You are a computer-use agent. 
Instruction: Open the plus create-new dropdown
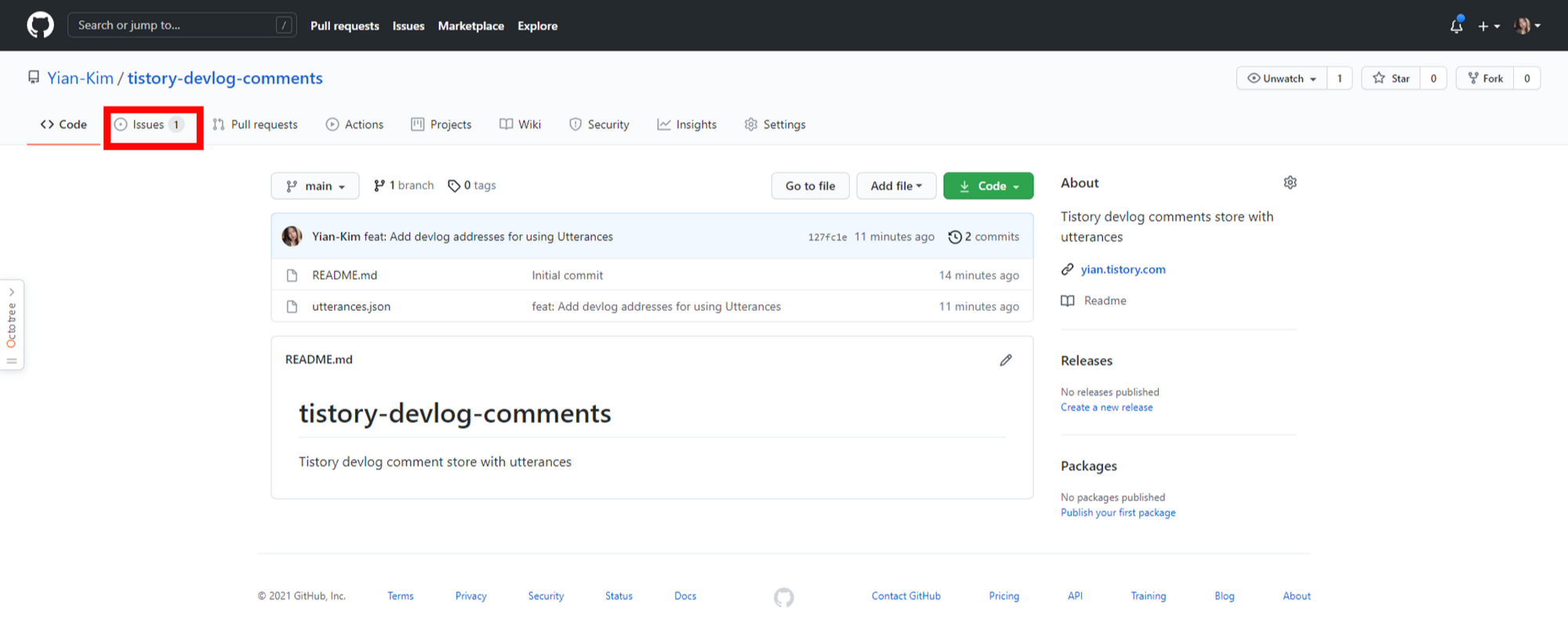[x=1488, y=26]
